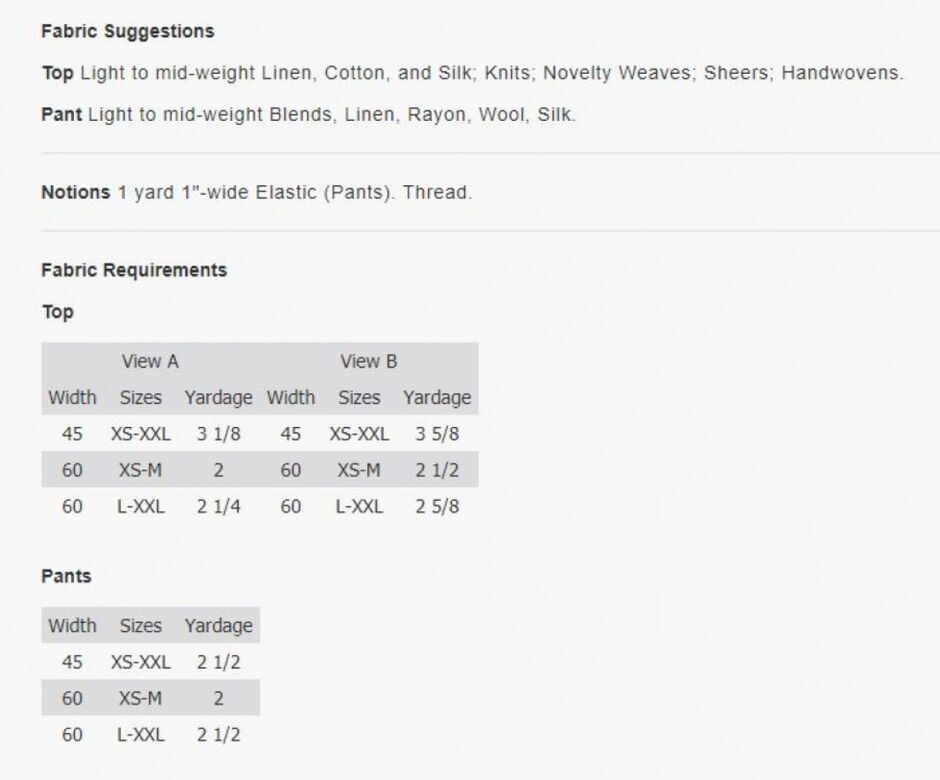Click the 2 5/8 yardage cell
Screen dimensions: 940x780
(x=437, y=506)
